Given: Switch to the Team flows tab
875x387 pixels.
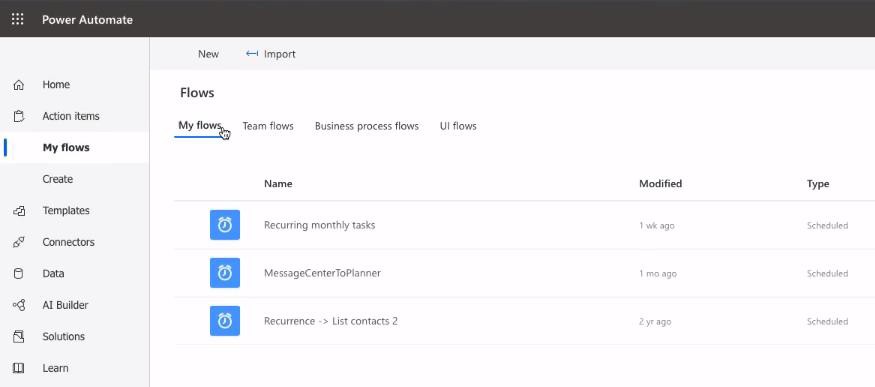Looking at the screenshot, I should 268,126.
